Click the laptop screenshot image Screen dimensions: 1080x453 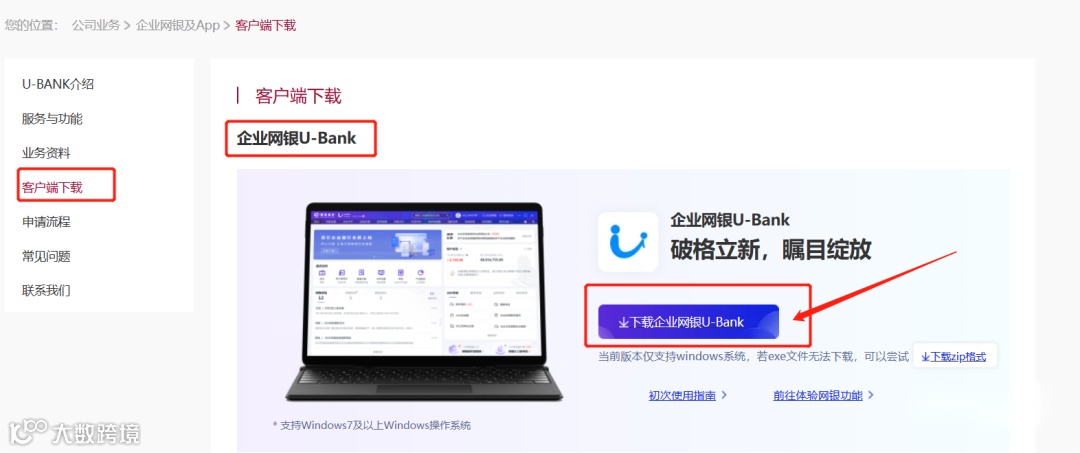tap(424, 302)
